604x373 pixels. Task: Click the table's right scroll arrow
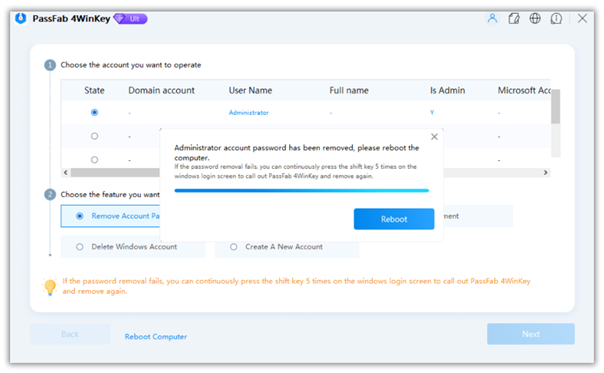(x=545, y=172)
